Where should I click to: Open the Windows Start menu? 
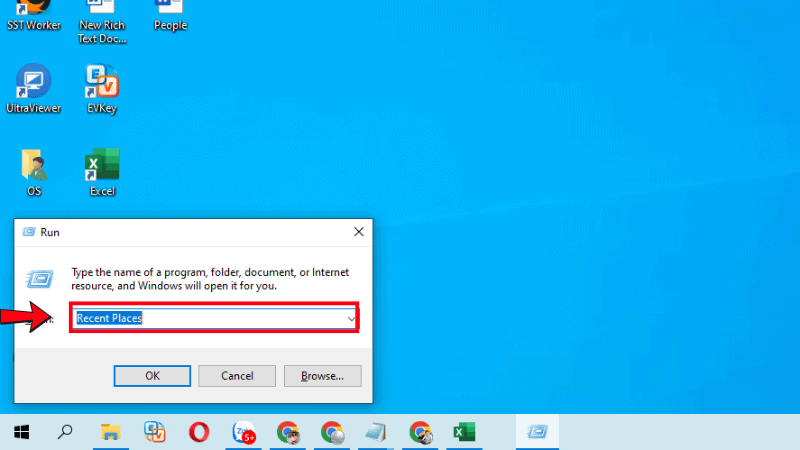point(21,432)
